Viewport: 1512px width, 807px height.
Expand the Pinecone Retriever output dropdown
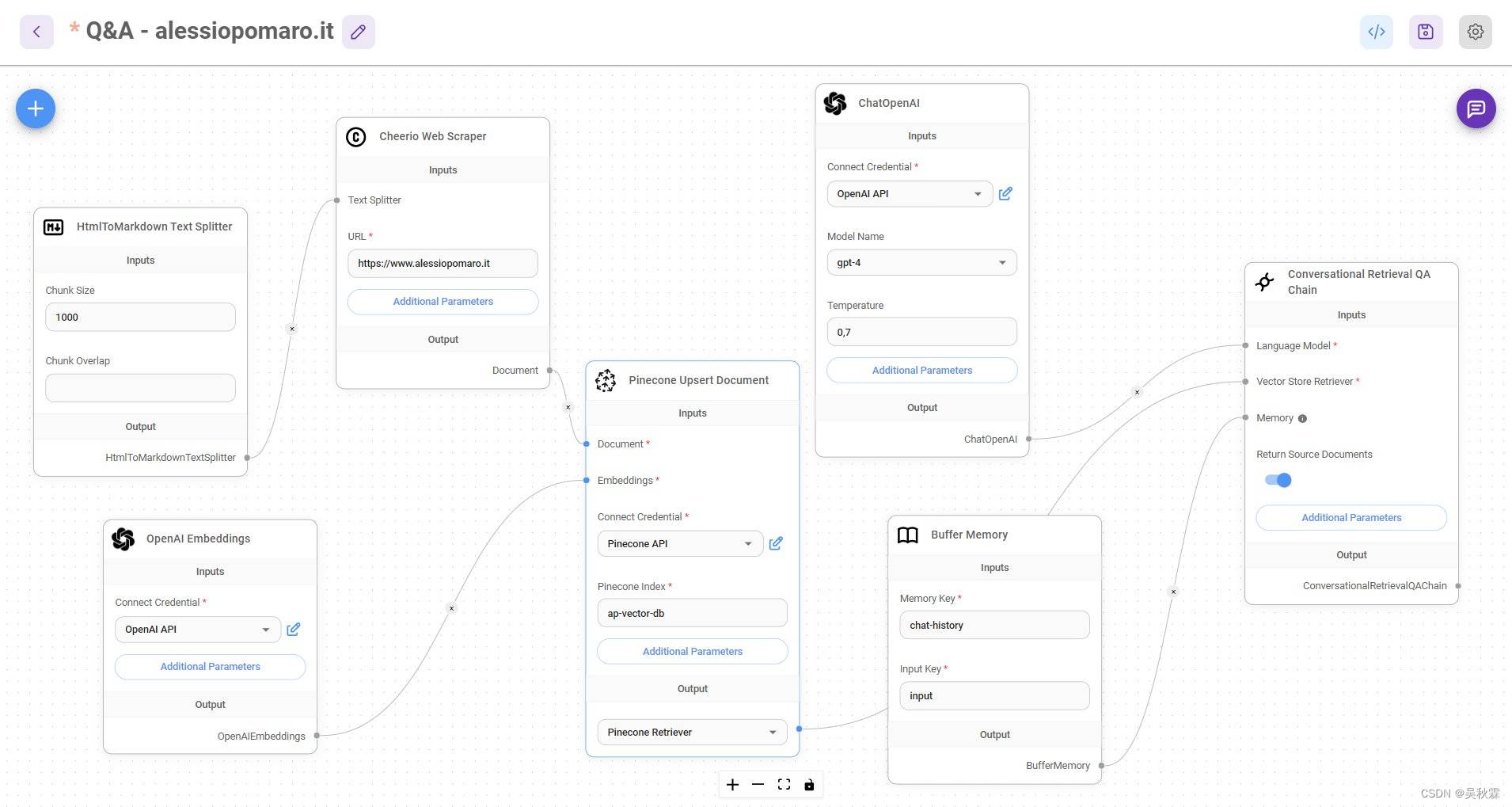coord(692,732)
